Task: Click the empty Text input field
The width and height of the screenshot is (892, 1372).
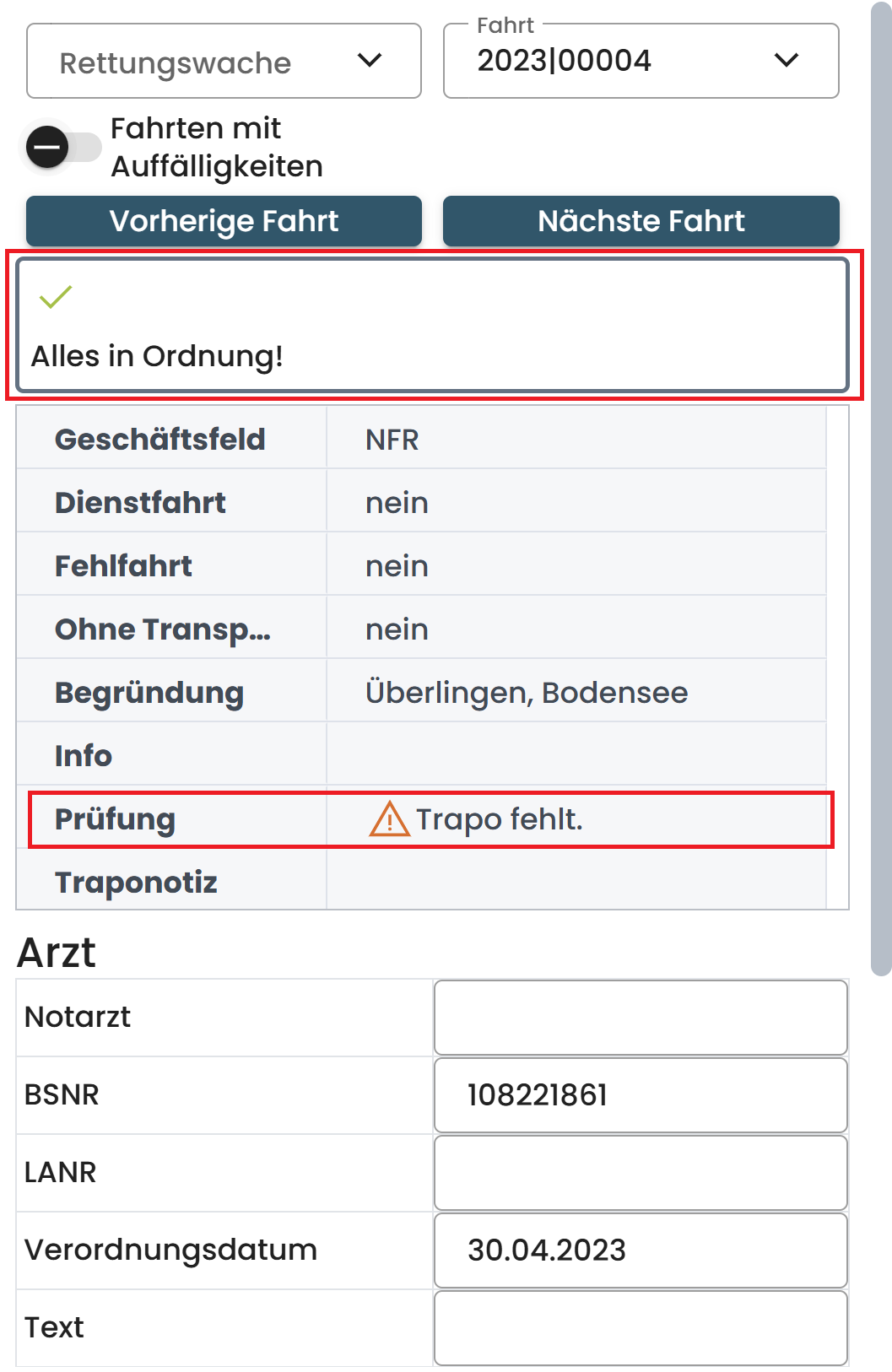Action: (x=639, y=1327)
